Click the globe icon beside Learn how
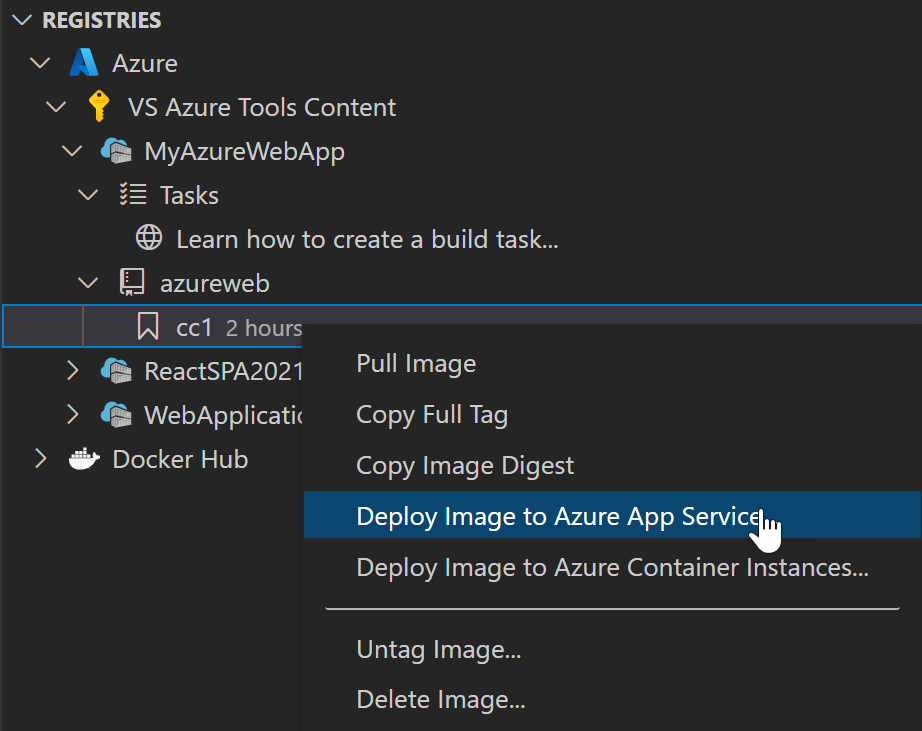 click(x=149, y=238)
